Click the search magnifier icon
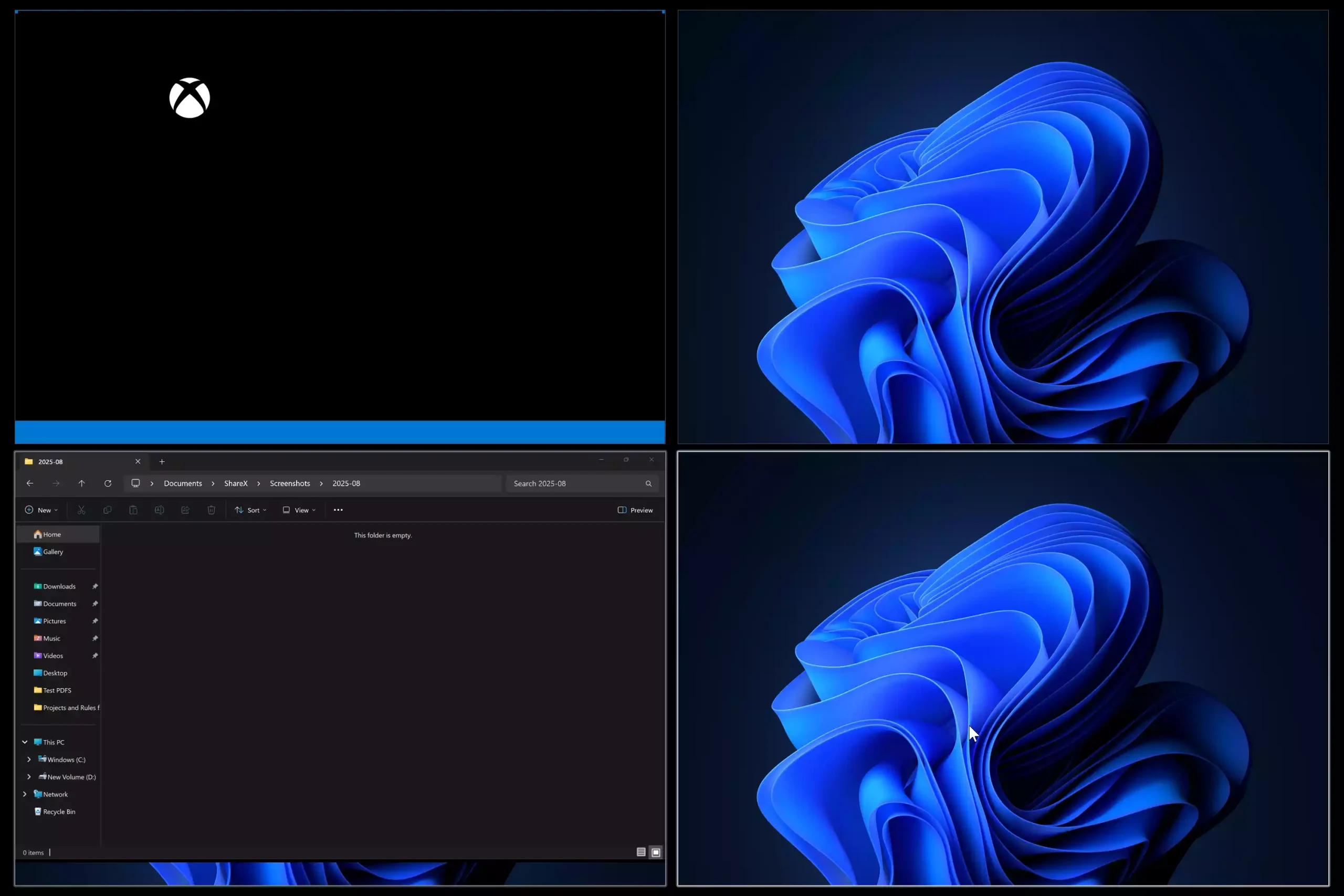Viewport: 1344px width, 896px height. (x=648, y=483)
